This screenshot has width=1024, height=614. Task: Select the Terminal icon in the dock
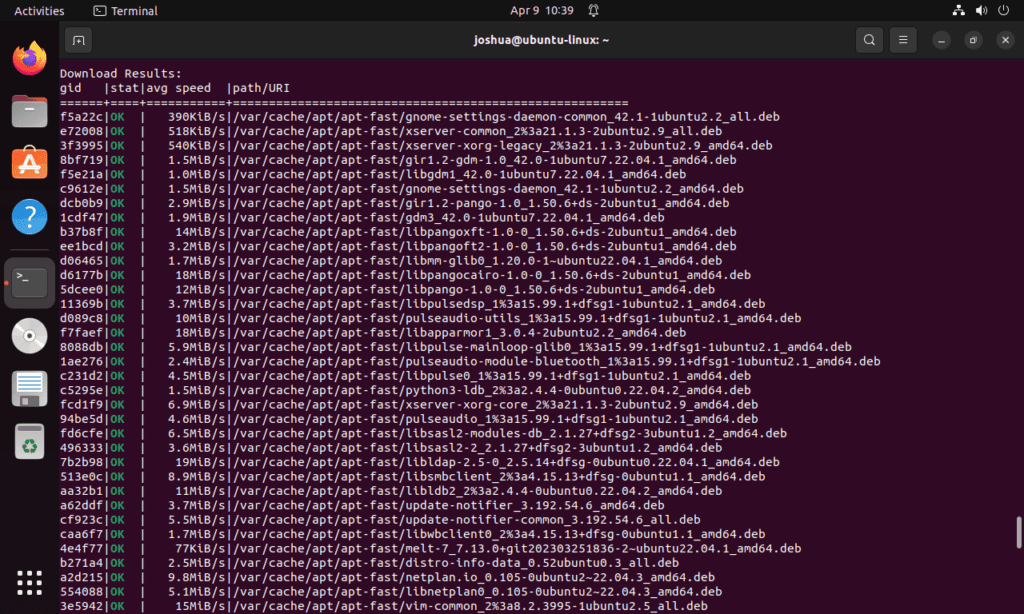pyautogui.click(x=29, y=282)
